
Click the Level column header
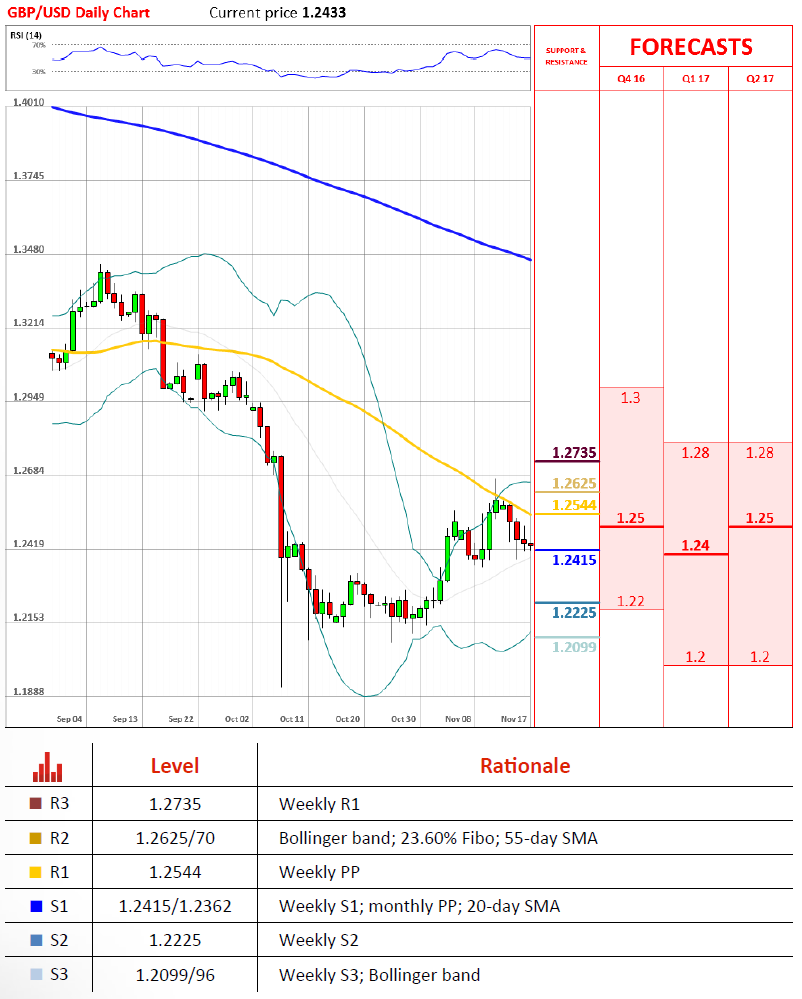tap(175, 765)
